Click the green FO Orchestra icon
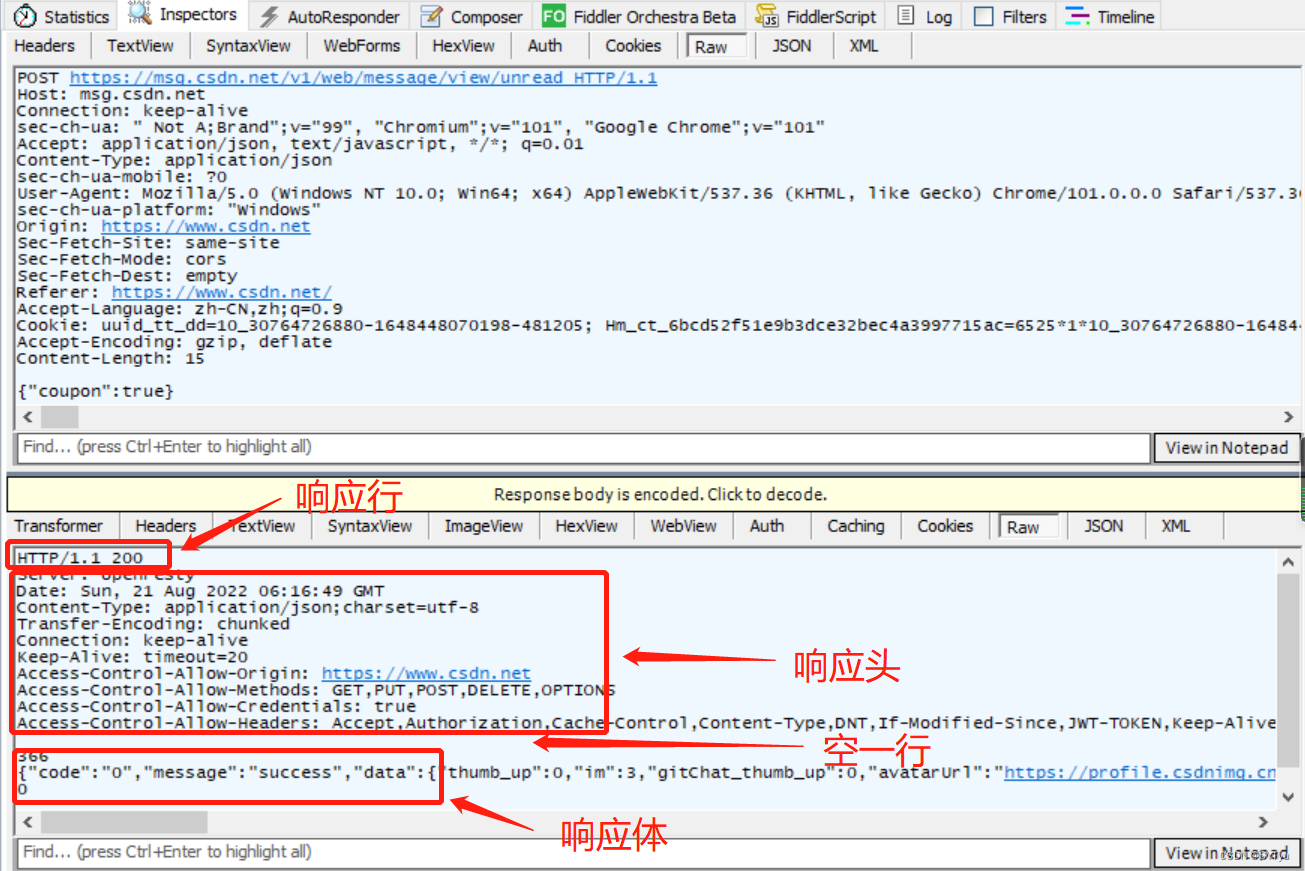The width and height of the screenshot is (1305, 871). (x=554, y=16)
